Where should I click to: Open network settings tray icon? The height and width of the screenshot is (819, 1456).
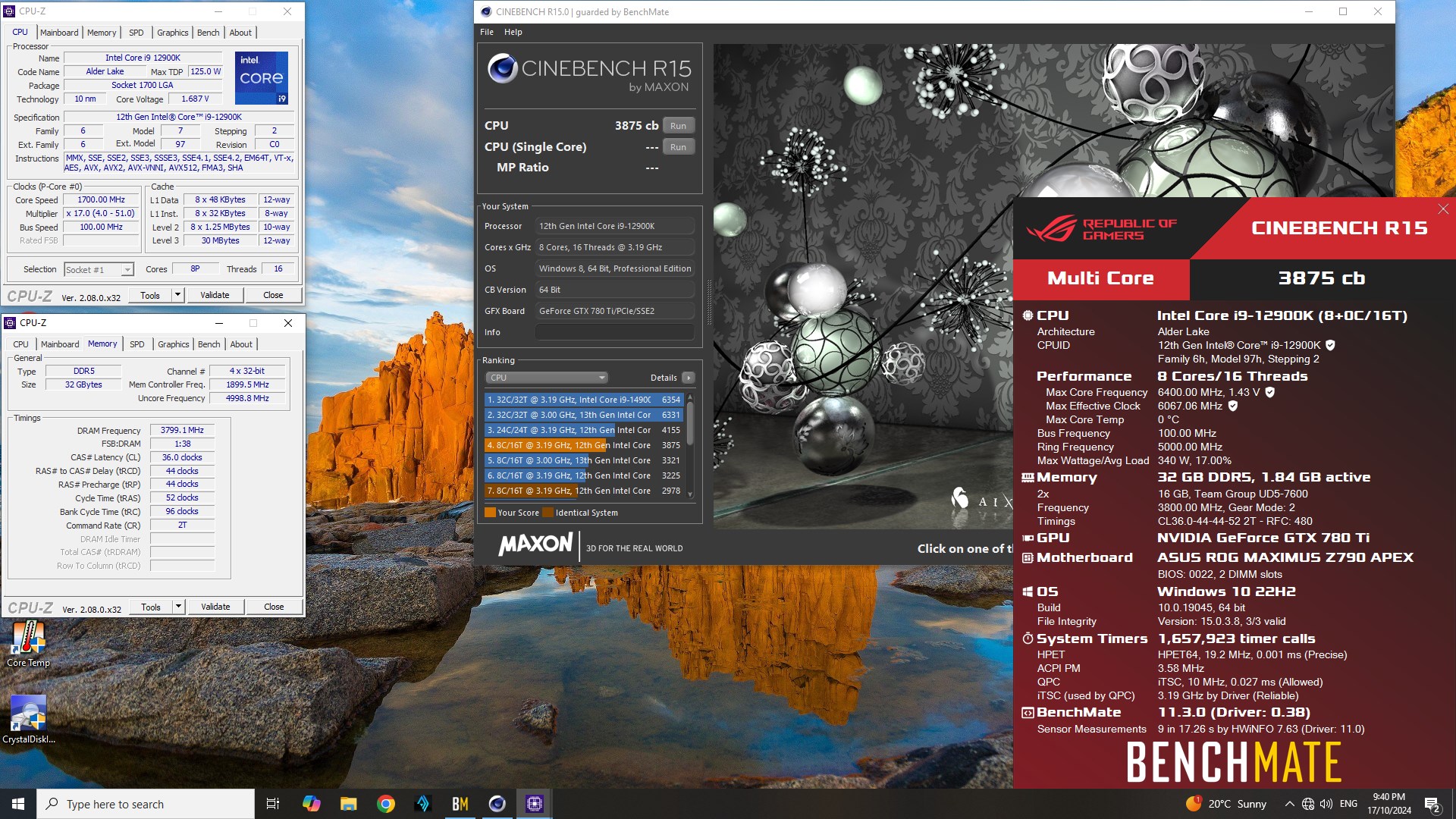(1308, 804)
